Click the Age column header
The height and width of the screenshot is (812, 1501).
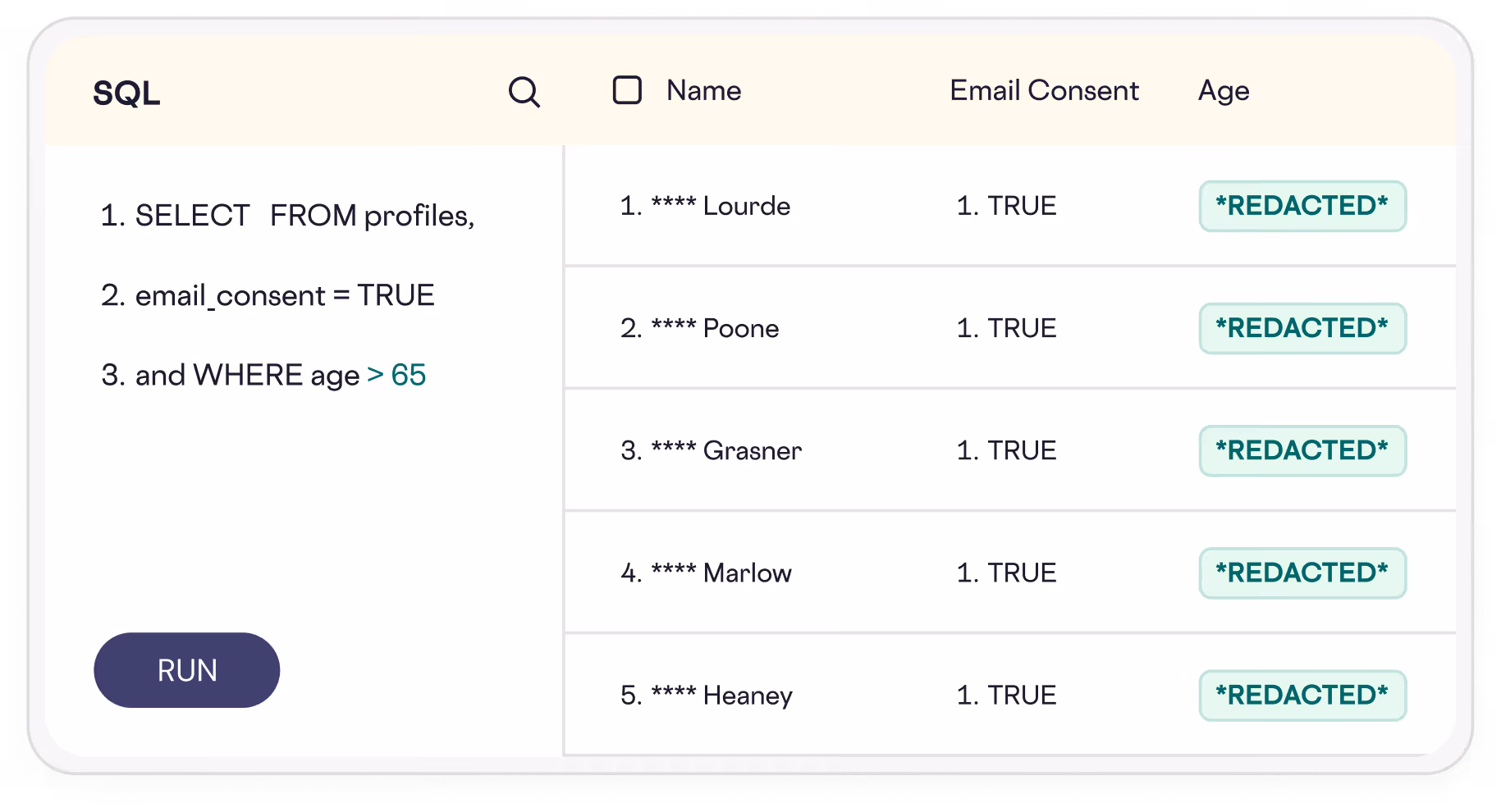pos(1223,90)
